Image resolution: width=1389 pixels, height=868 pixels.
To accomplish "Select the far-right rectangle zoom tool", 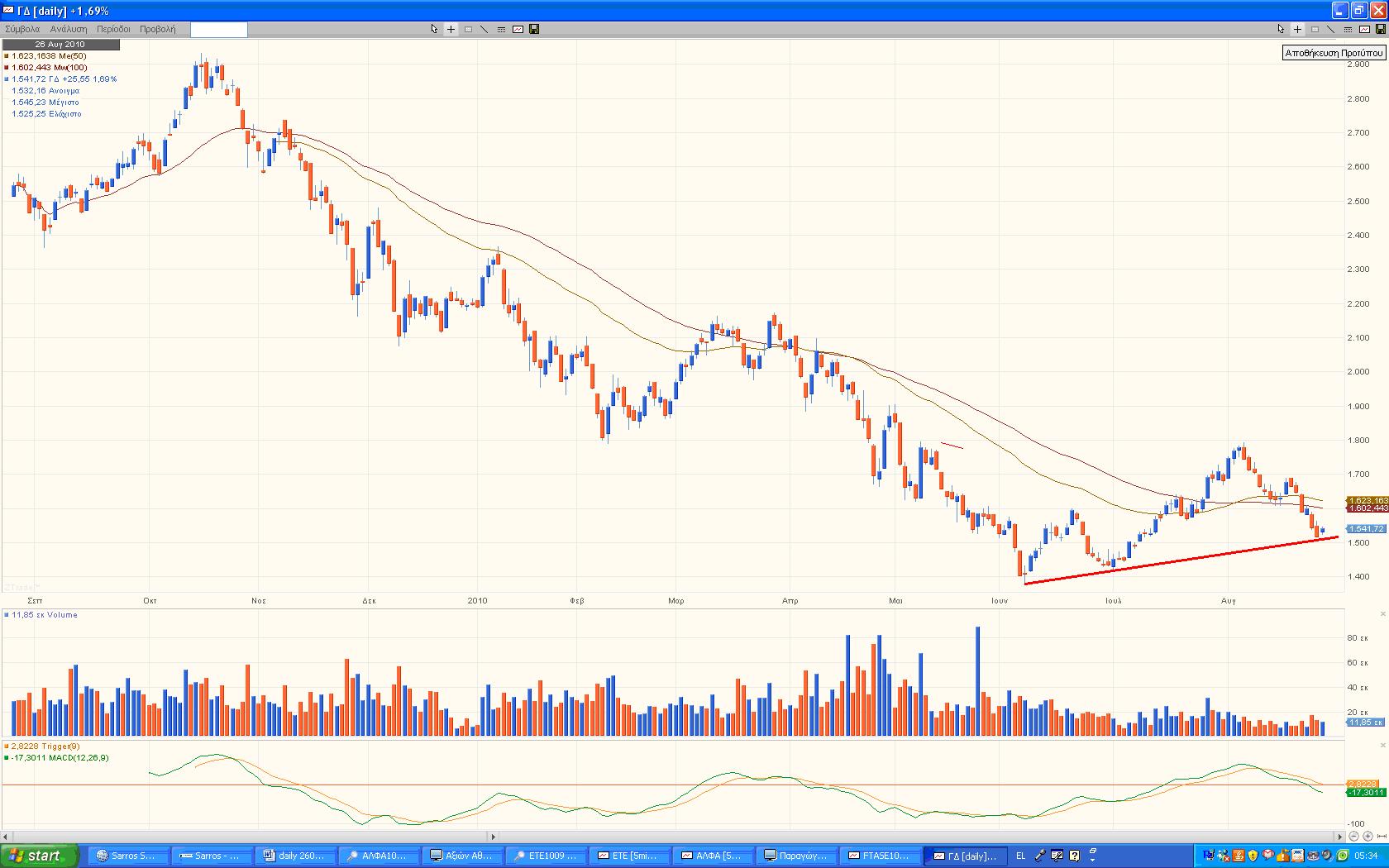I will pos(1315,29).
